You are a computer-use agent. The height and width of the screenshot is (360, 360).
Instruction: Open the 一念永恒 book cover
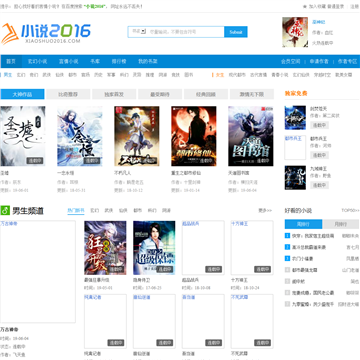coord(80,136)
